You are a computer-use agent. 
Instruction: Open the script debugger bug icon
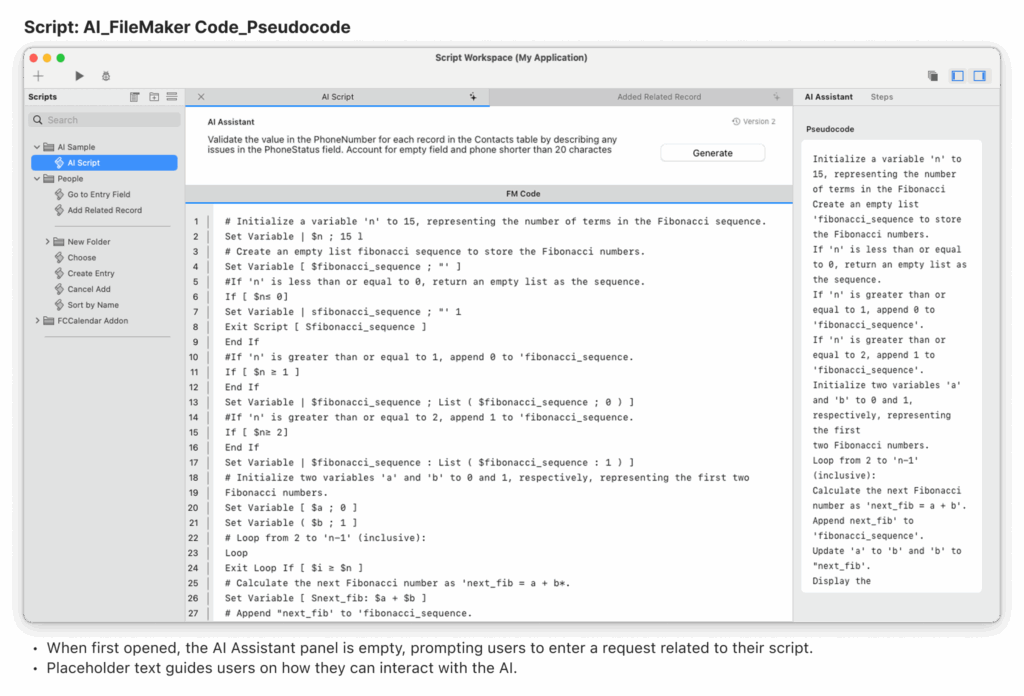click(x=106, y=76)
